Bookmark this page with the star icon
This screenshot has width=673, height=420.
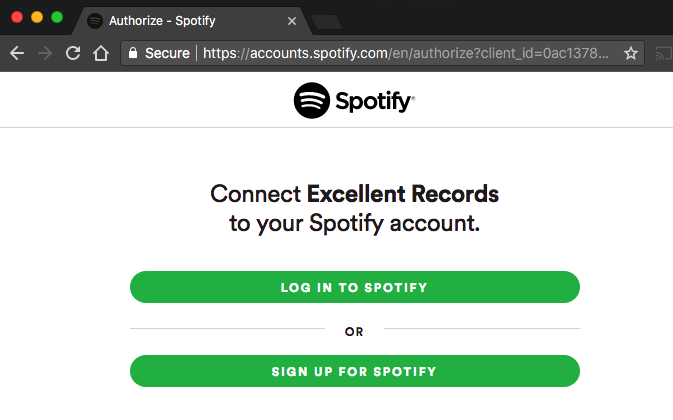coord(631,54)
